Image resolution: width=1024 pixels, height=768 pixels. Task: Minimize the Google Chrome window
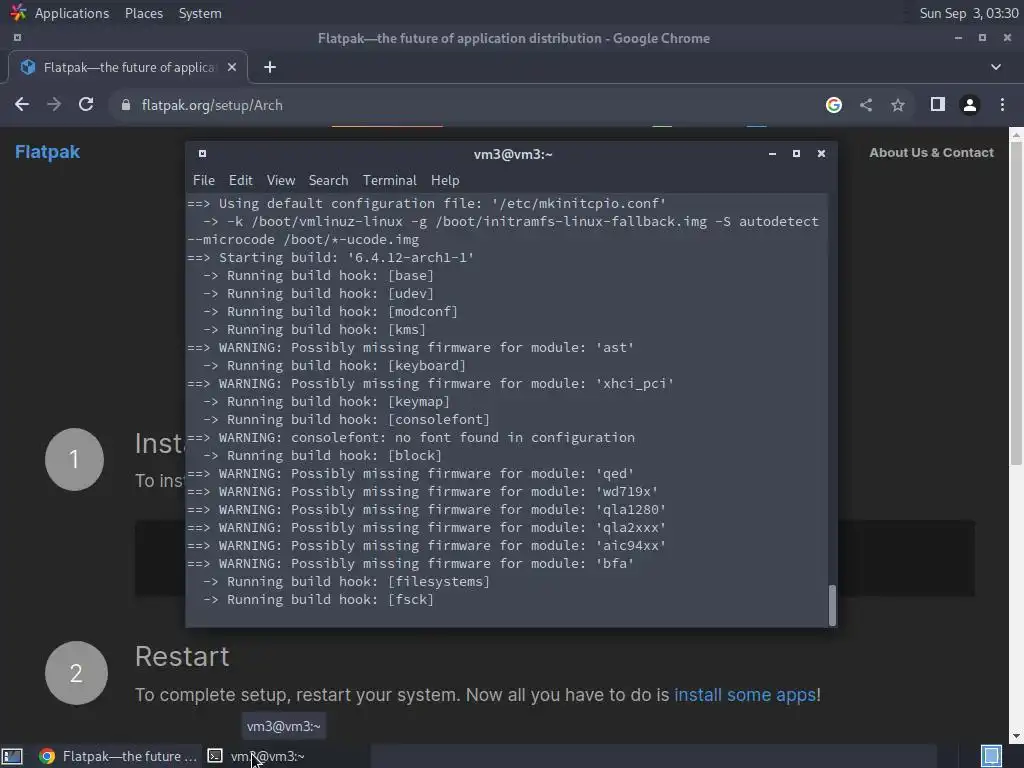[958, 38]
